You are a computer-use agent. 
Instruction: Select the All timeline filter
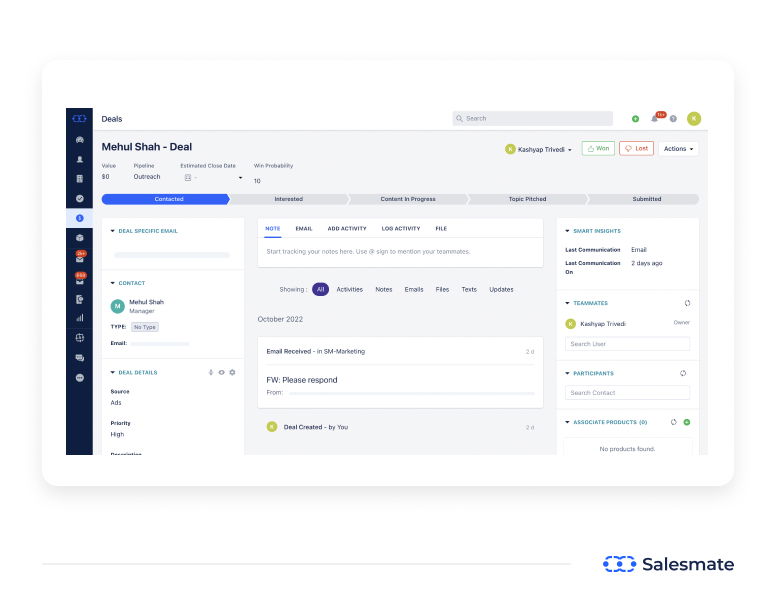[320, 289]
